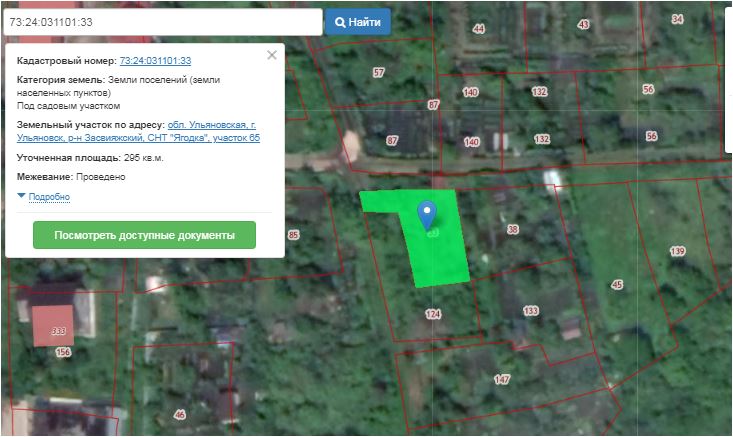Expand the Подробно details section
733x437 pixels.
tap(49, 197)
